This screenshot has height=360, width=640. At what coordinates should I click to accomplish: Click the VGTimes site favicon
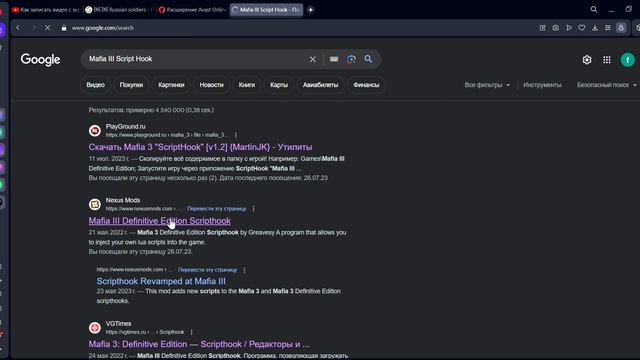(95, 327)
